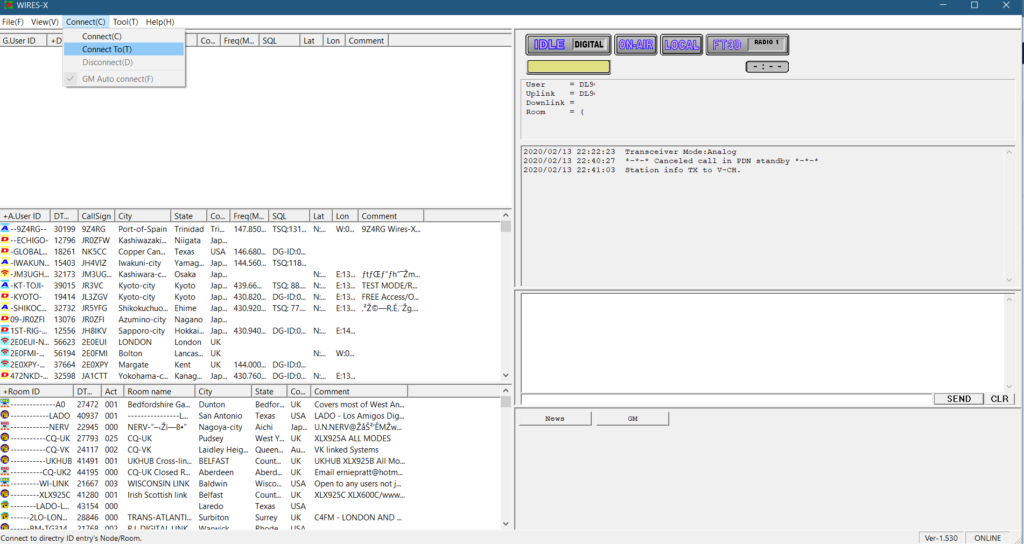Click the room icon for CQ-VK

point(5,449)
